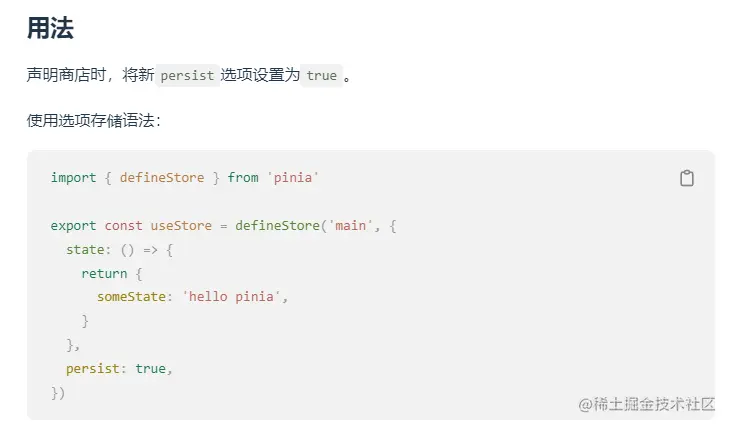Click the export keyword in code
The image size is (730, 427).
point(73,226)
